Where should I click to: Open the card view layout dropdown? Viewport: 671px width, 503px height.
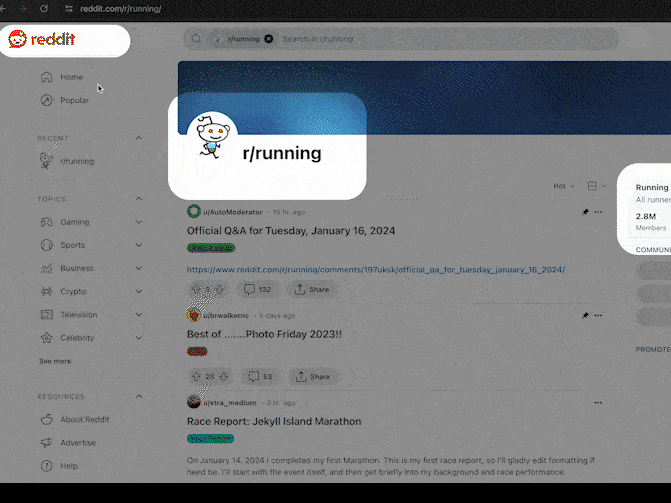(597, 186)
